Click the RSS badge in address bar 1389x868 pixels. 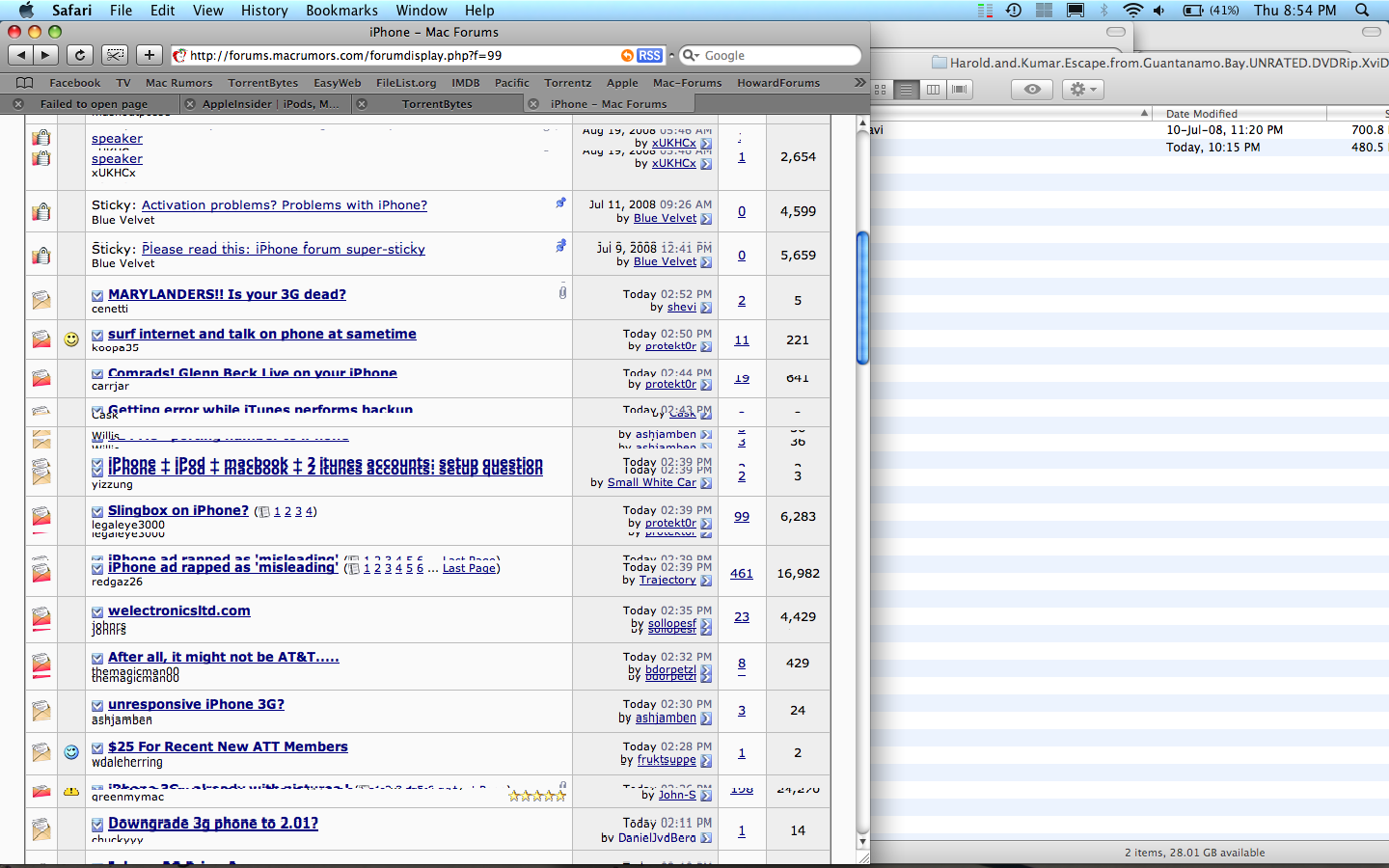[649, 56]
